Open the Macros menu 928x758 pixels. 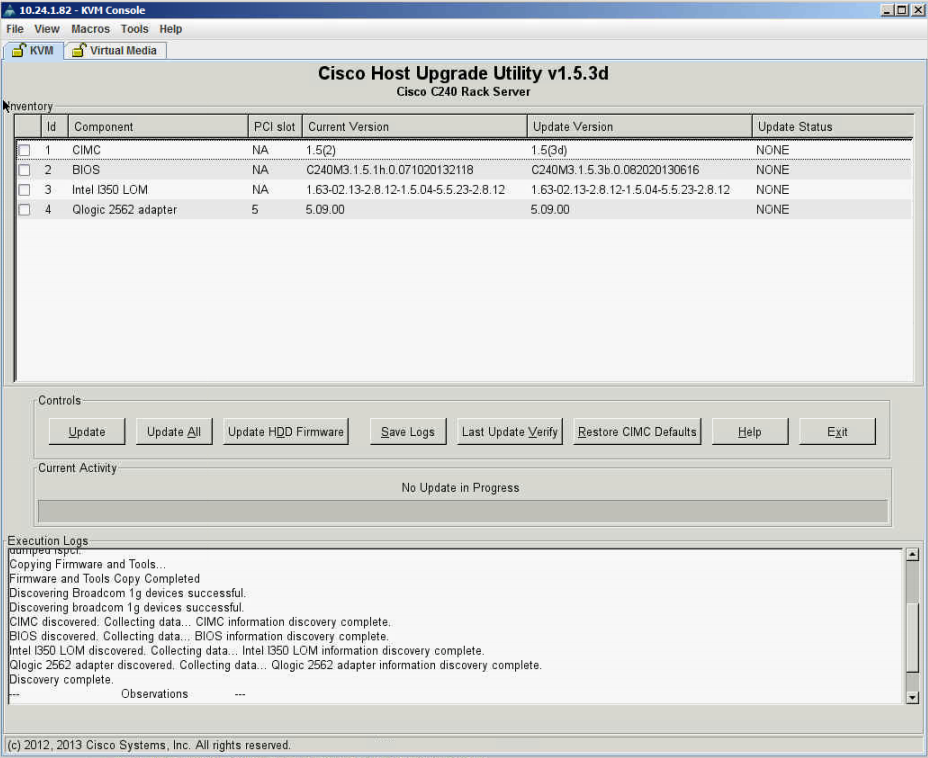click(91, 29)
